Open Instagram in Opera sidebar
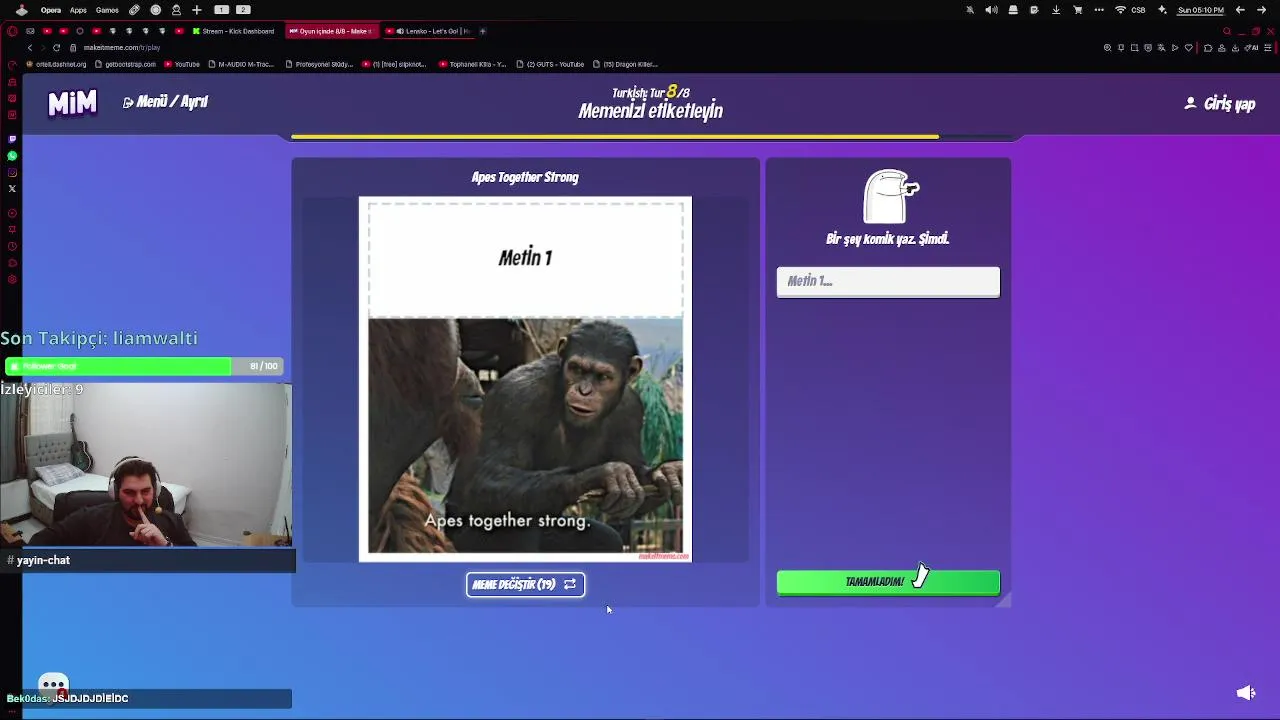1280x720 pixels. (x=12, y=172)
